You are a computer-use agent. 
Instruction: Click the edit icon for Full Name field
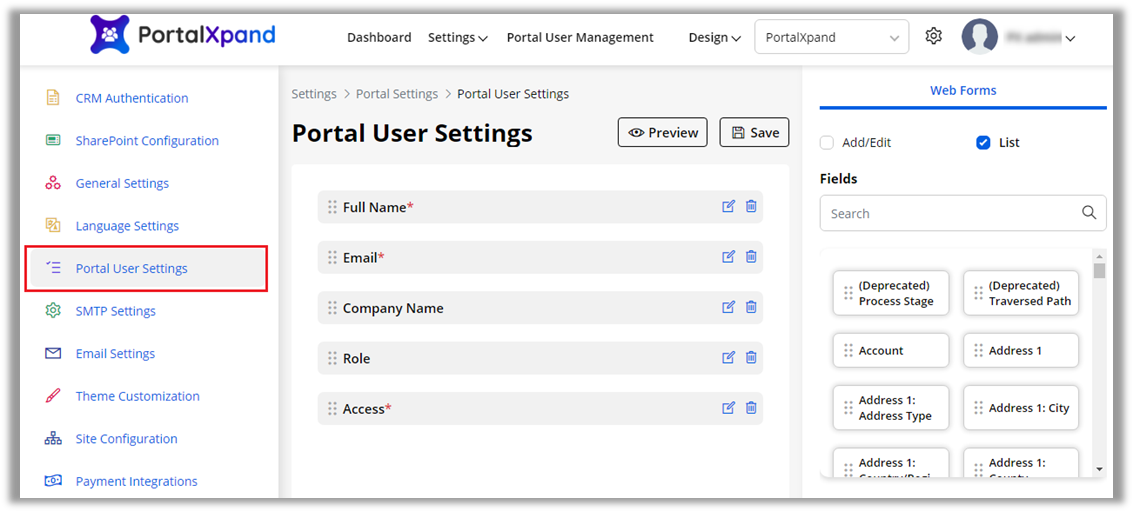coord(728,207)
